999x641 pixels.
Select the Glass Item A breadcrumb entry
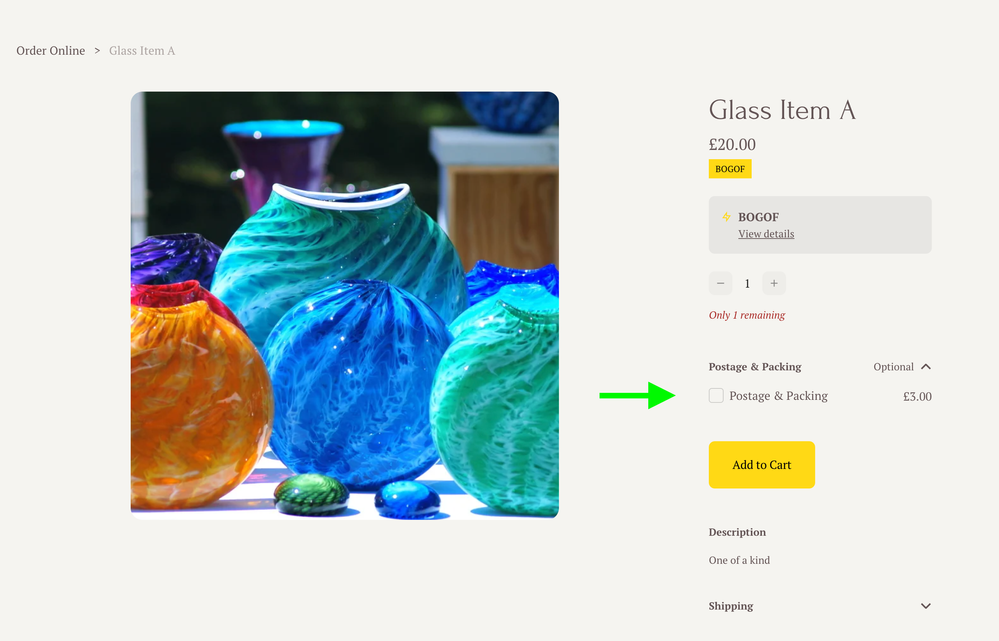tap(142, 51)
